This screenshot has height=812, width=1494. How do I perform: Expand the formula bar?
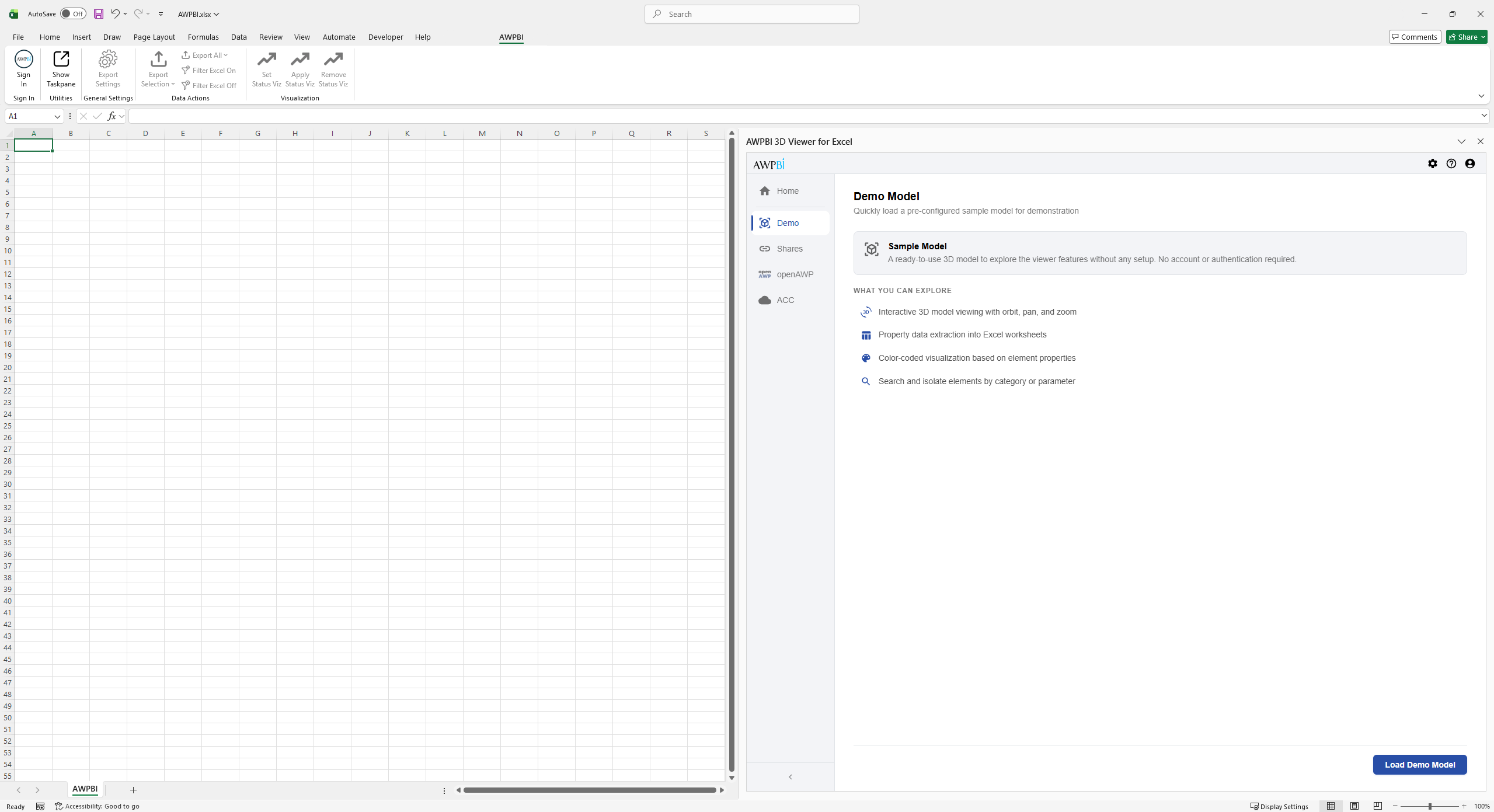pos(1483,116)
